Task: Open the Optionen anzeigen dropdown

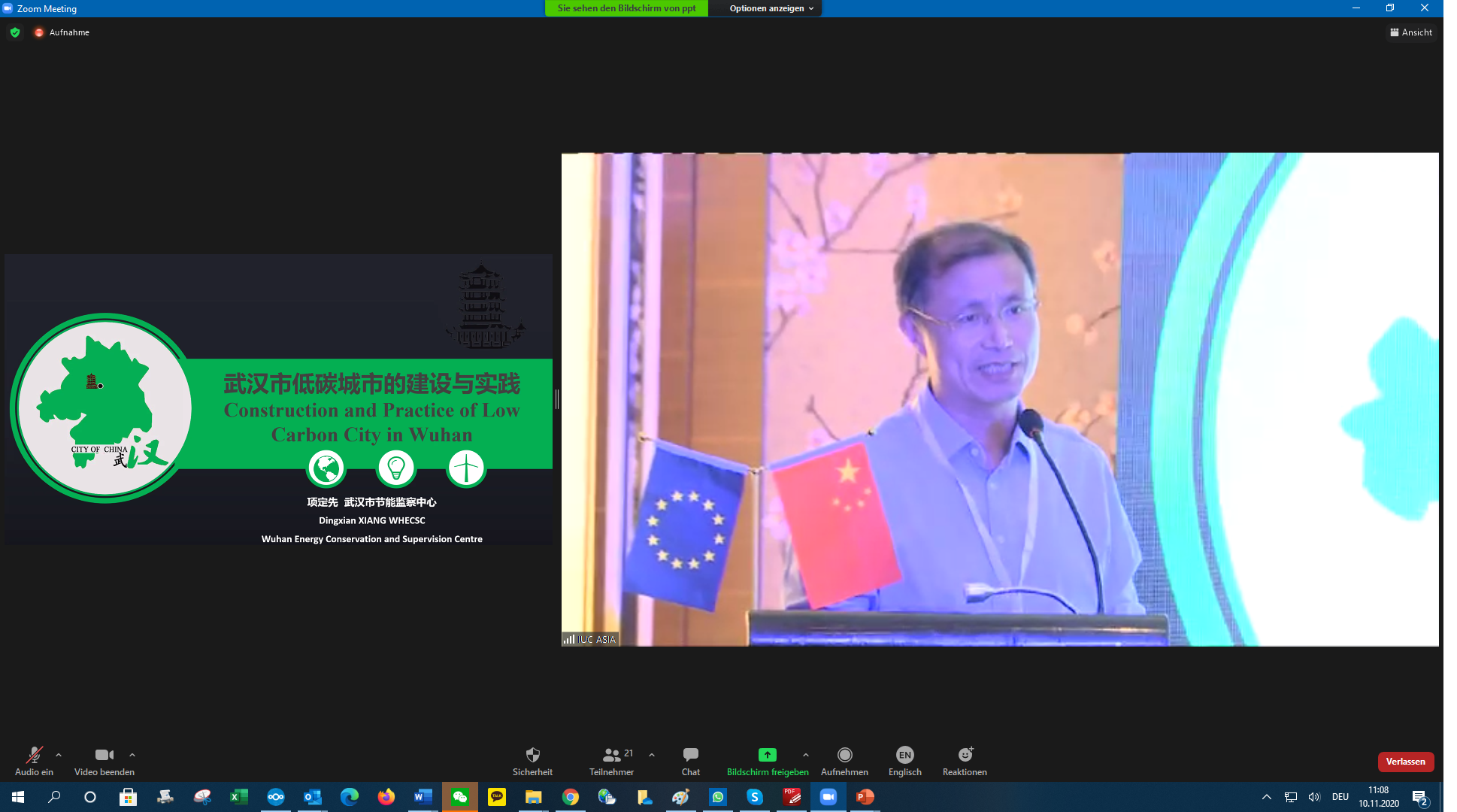Action: [x=771, y=8]
